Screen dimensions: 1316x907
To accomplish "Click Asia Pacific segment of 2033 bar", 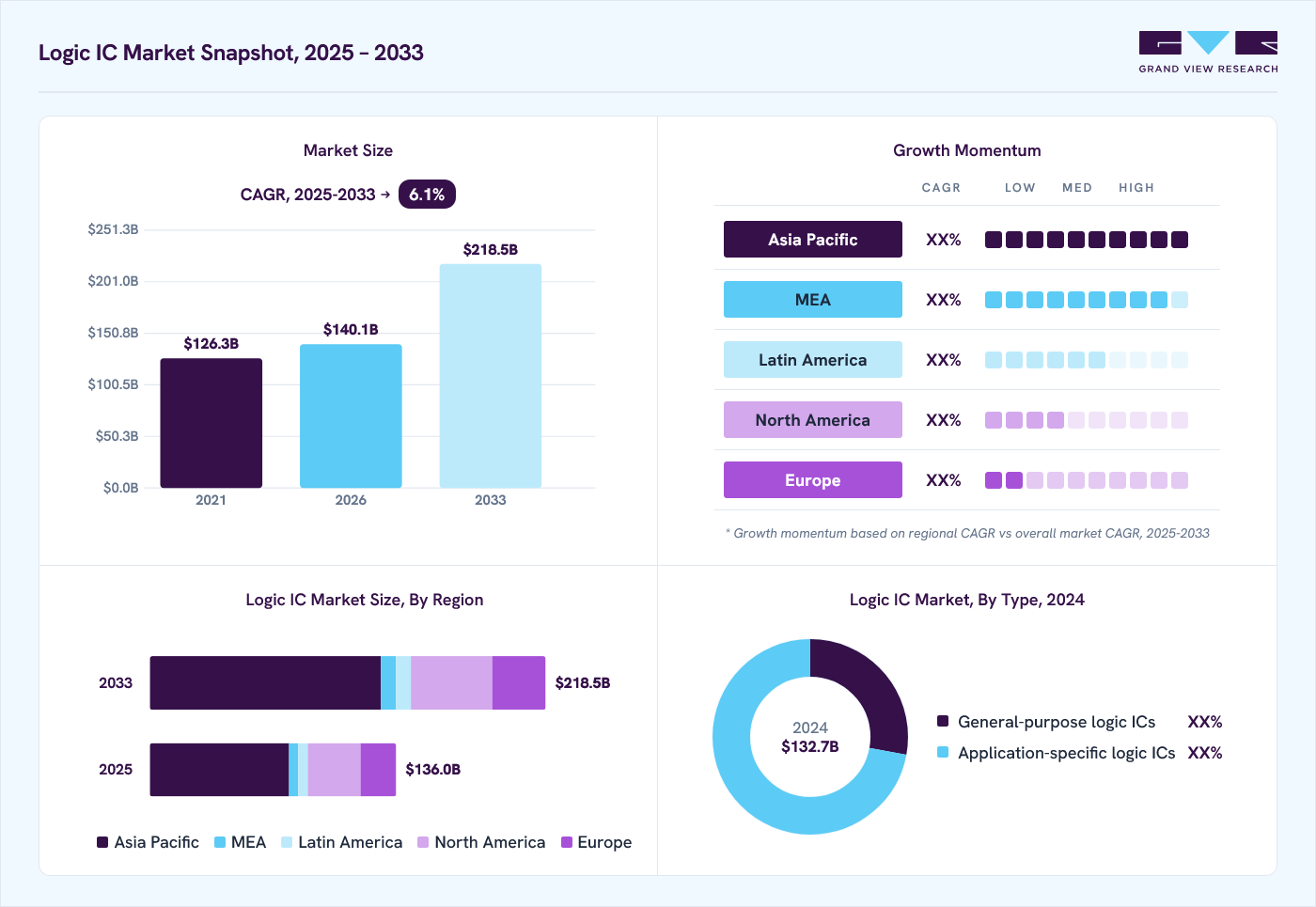I will click(265, 683).
